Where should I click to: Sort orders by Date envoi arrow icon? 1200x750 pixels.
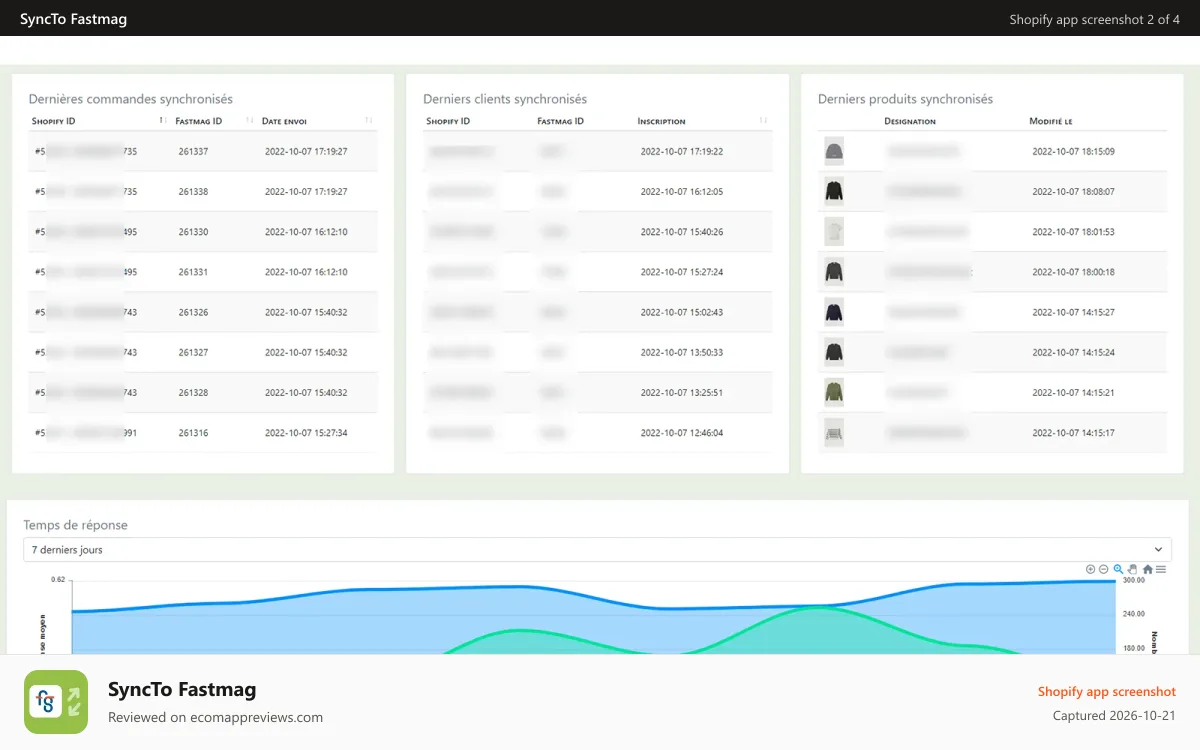click(369, 121)
